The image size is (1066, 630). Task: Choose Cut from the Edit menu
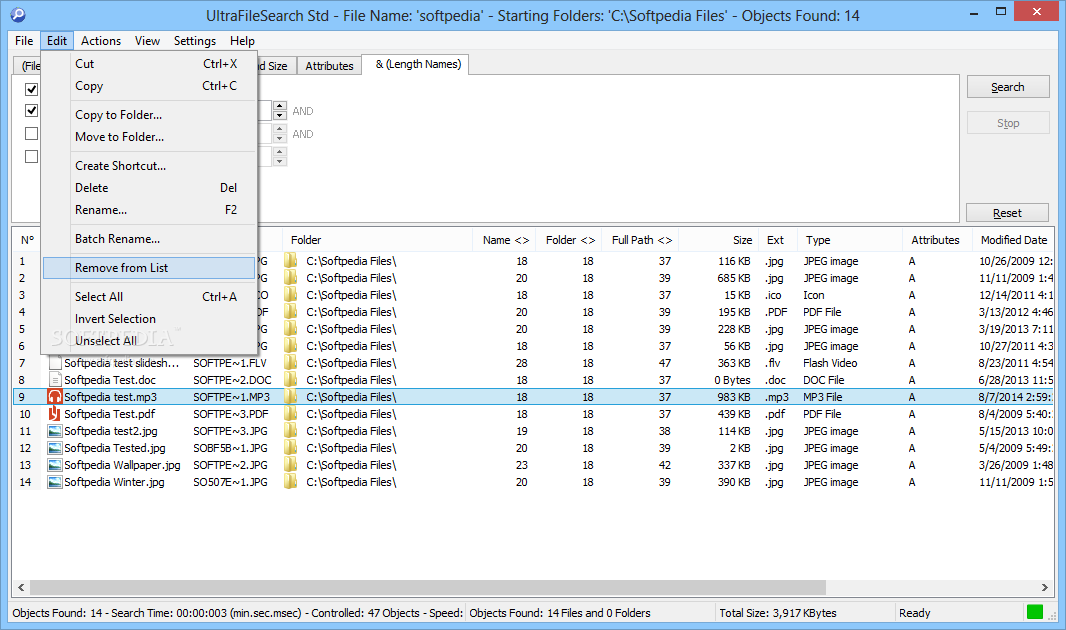(x=149, y=64)
